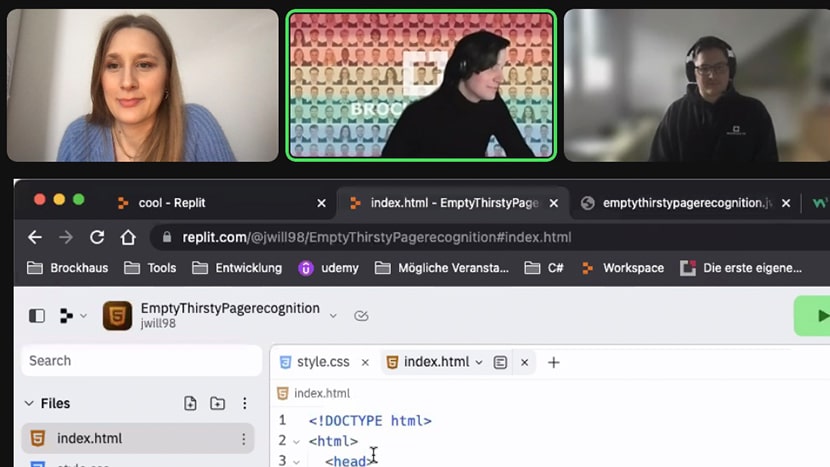Add a new editor tab with plus icon
Screen dimensions: 830x467
pyautogui.click(x=554, y=362)
